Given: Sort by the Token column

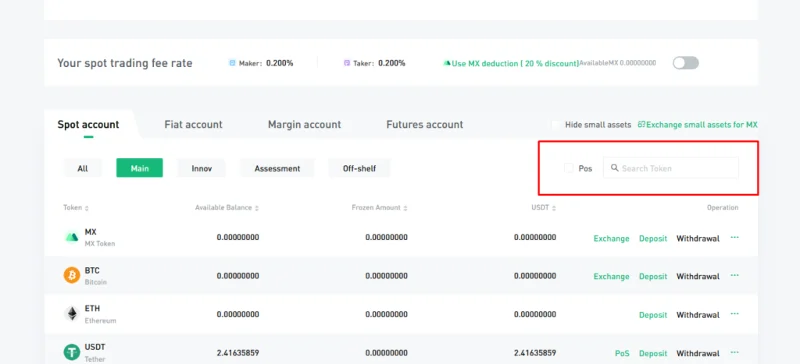Looking at the screenshot, I should pos(76,208).
